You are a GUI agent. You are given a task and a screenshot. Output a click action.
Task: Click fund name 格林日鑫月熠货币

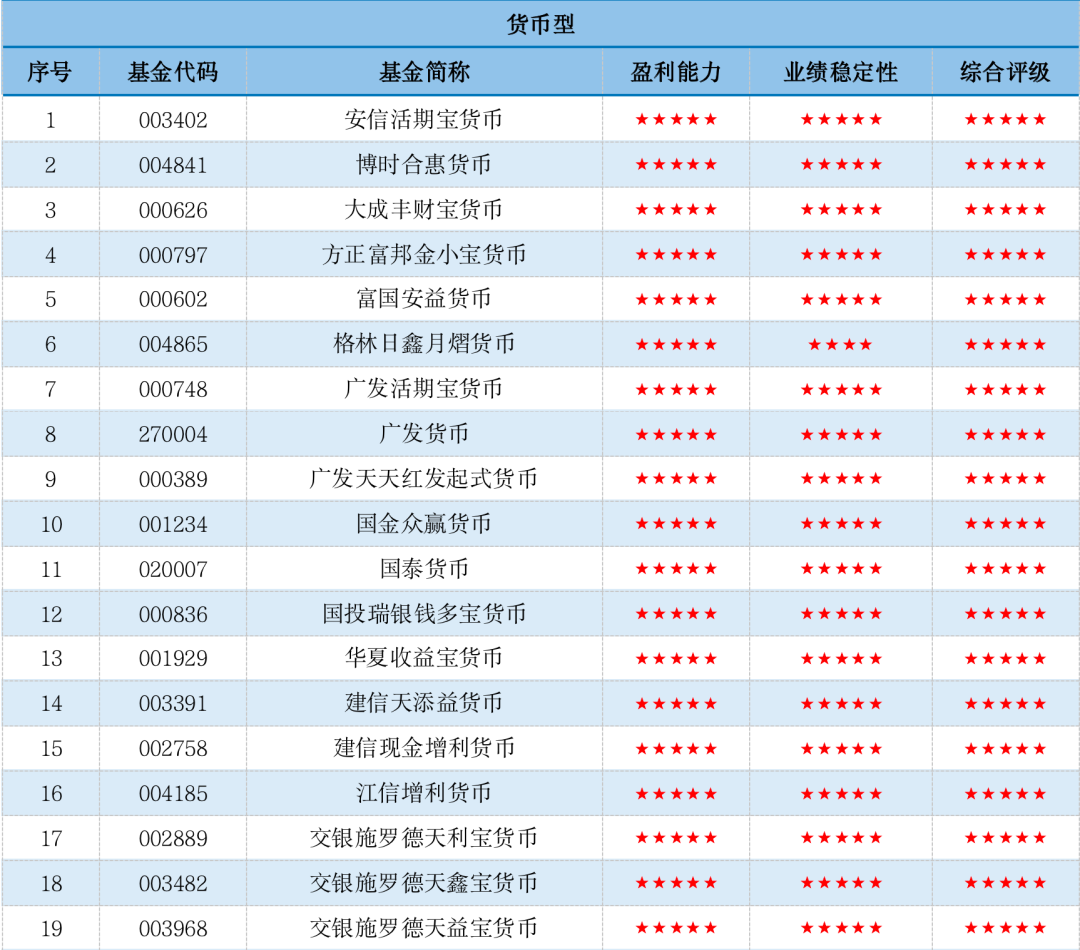click(424, 343)
